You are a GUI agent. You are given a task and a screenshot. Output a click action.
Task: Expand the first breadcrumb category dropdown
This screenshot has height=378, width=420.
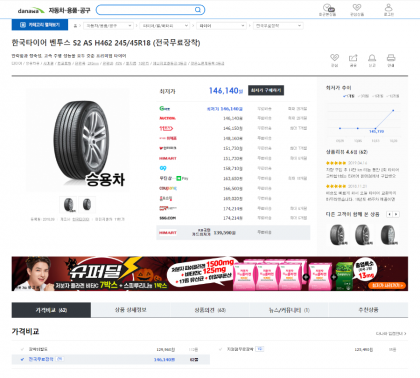pyautogui.click(x=108, y=26)
